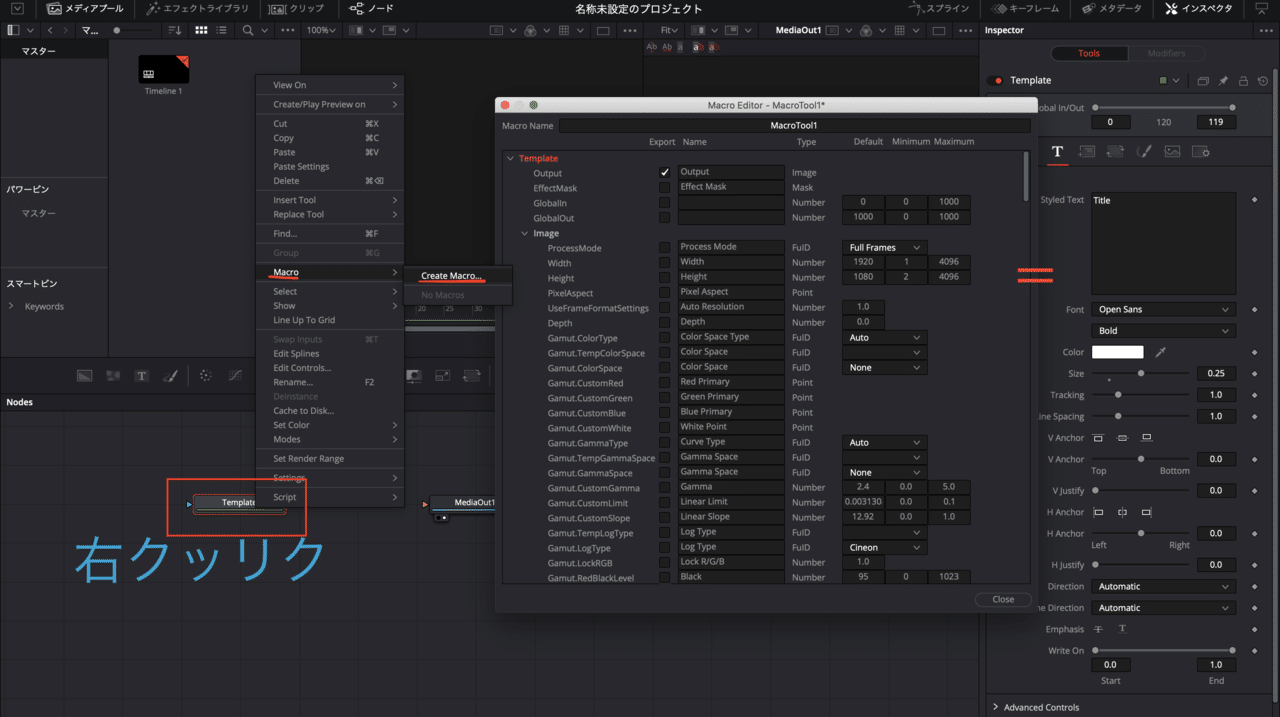Enable export checkbox for ProcessMode
Viewport: 1280px width, 717px height.
pos(665,248)
